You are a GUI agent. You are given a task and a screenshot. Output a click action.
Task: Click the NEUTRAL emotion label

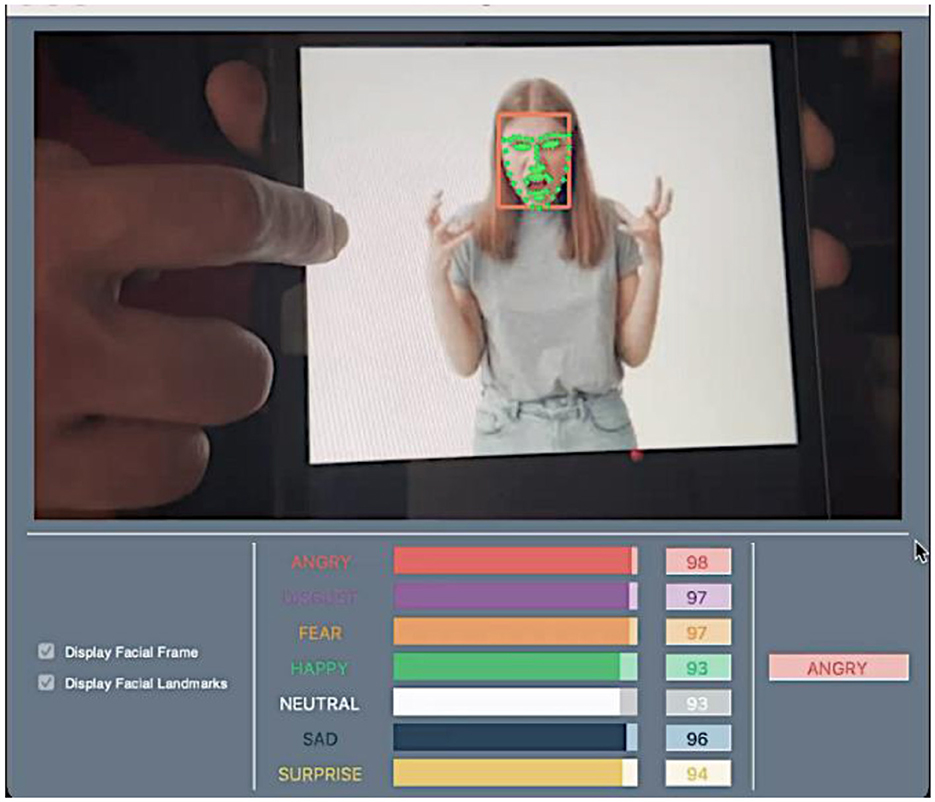tap(319, 704)
